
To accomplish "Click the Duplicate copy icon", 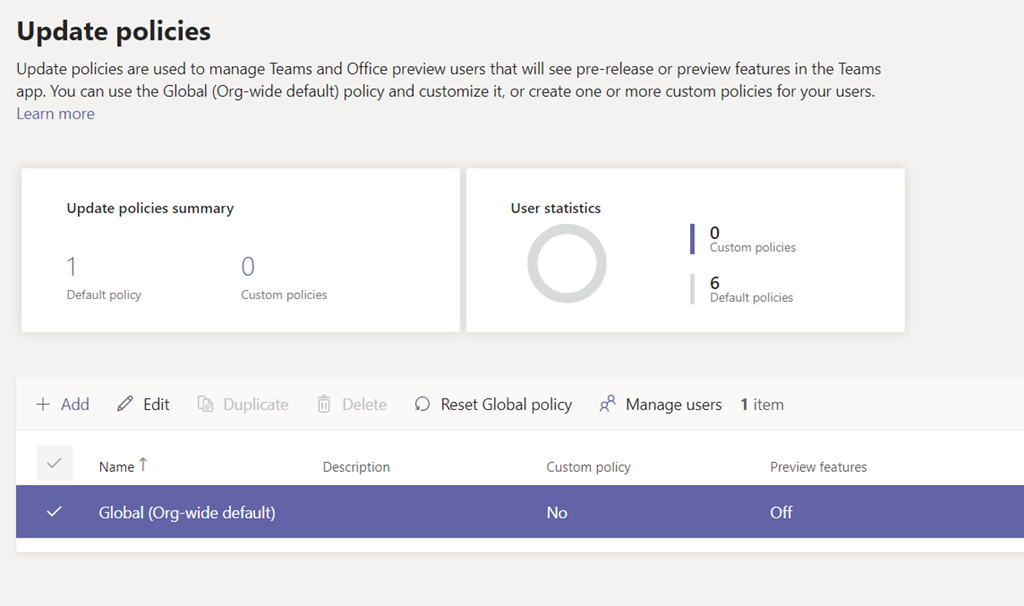I will point(205,405).
